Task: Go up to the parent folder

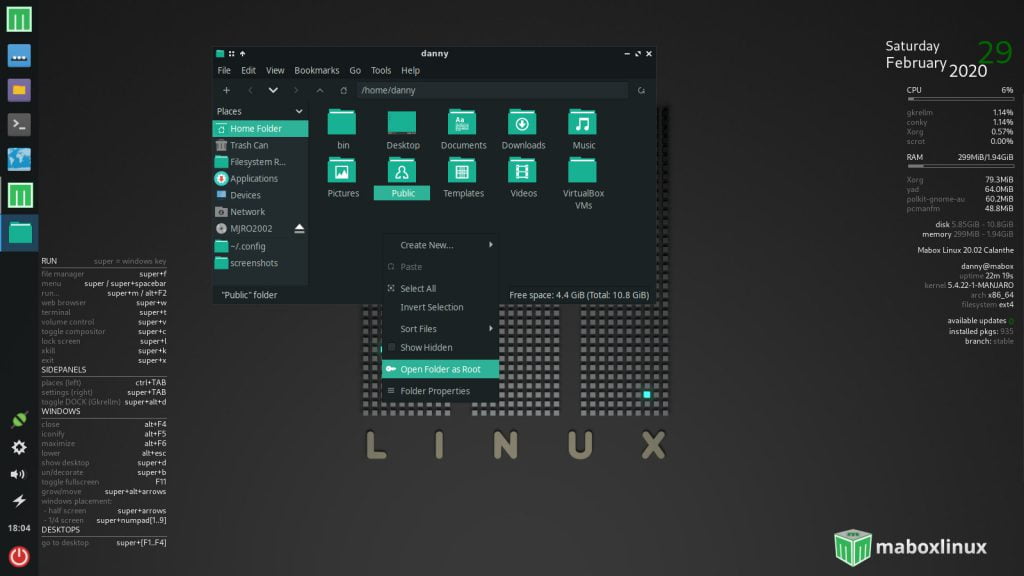Action: (320, 90)
